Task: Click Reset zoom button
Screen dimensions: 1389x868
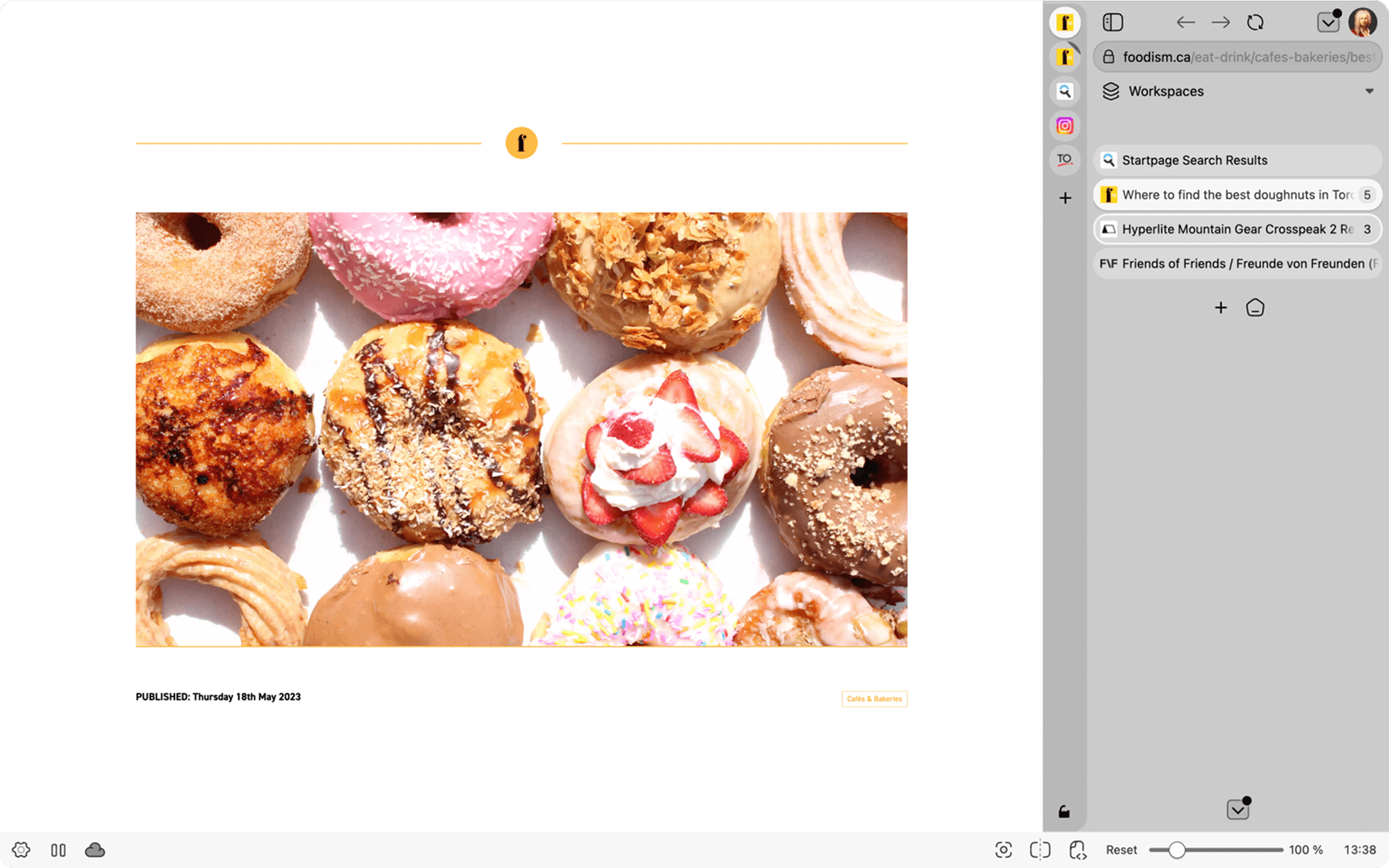Action: [x=1121, y=850]
